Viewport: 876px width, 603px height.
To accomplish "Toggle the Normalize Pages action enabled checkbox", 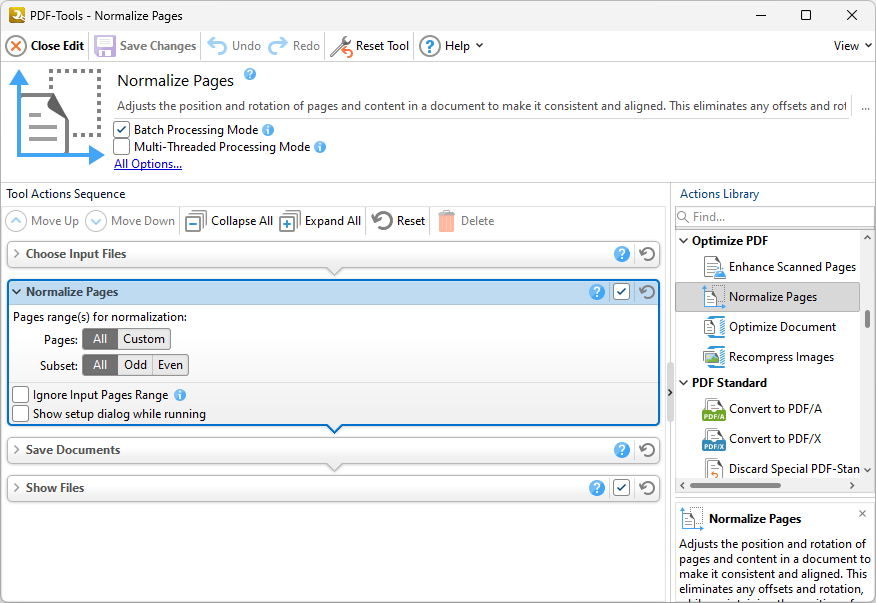I will pos(621,292).
